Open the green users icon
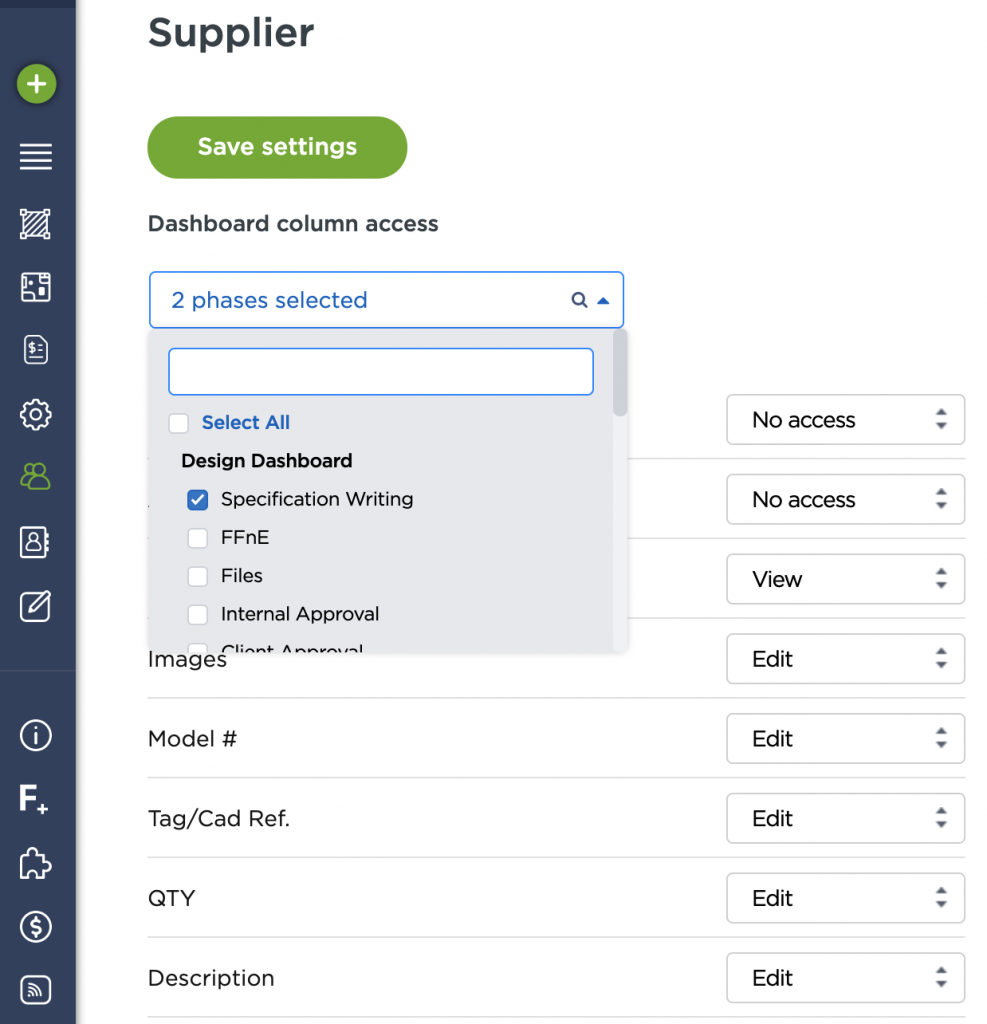This screenshot has width=987, height=1024. click(36, 477)
